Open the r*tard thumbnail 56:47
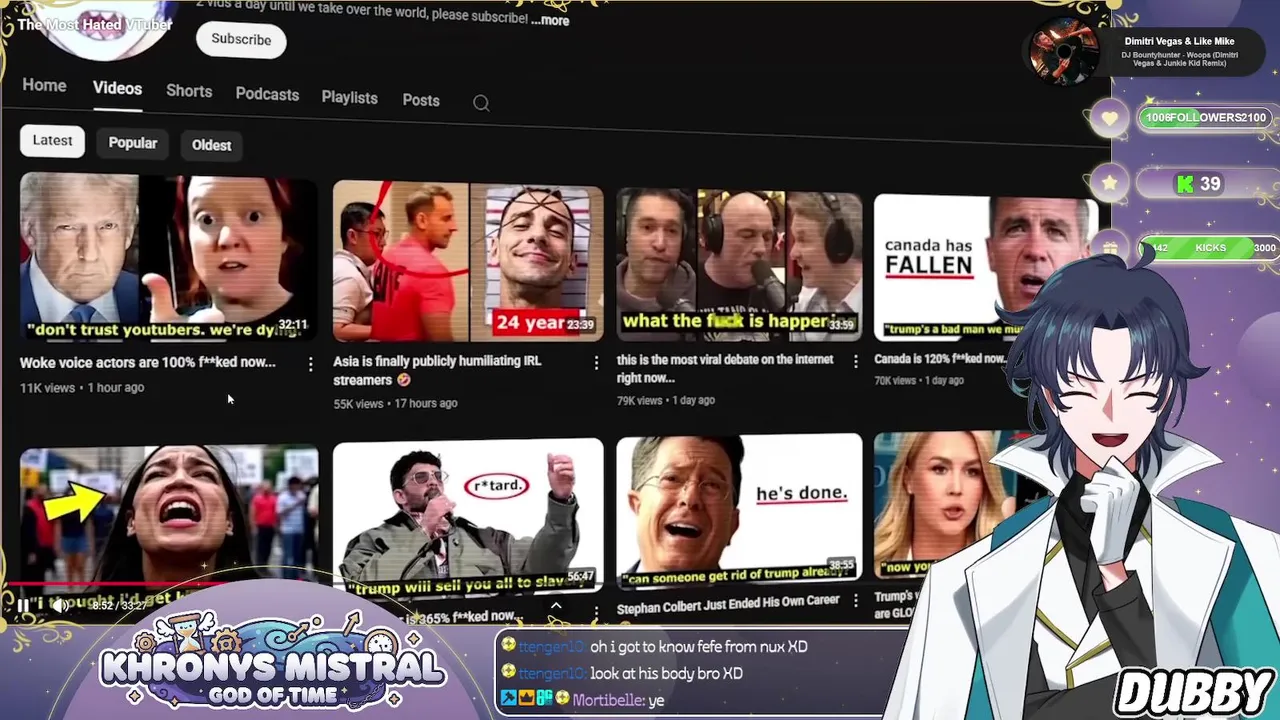The height and width of the screenshot is (720, 1280). point(468,516)
